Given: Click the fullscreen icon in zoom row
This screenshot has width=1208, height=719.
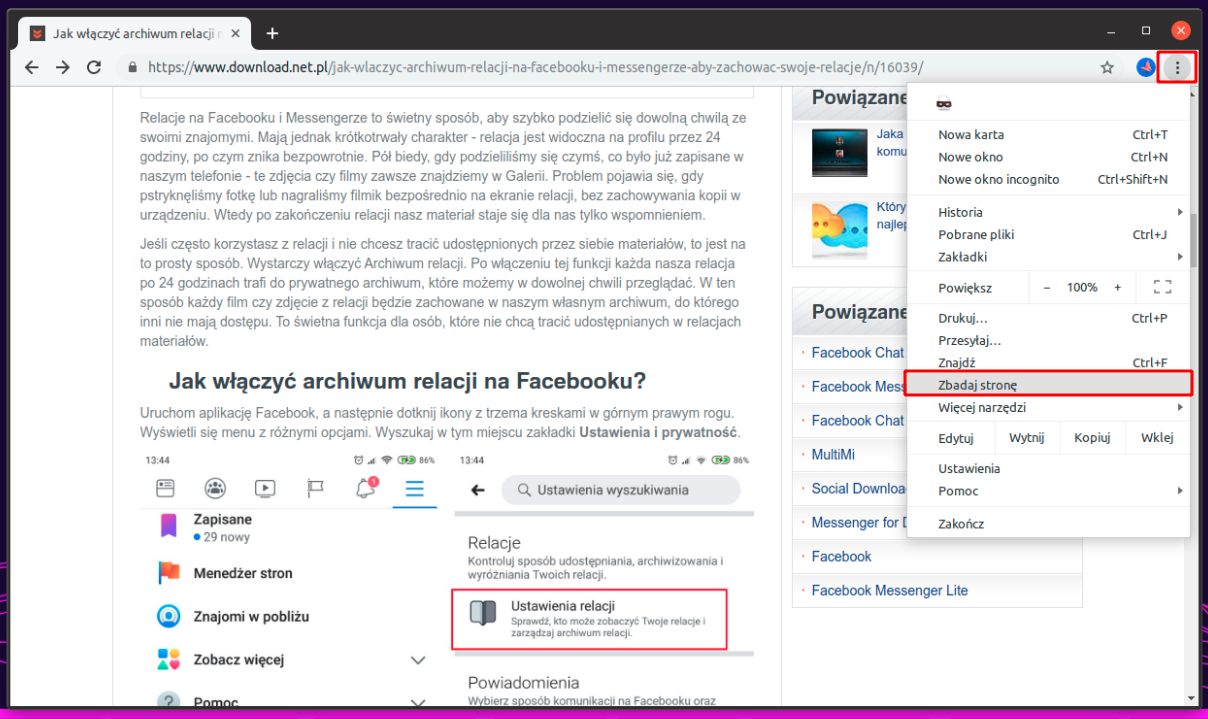Looking at the screenshot, I should click(1162, 287).
